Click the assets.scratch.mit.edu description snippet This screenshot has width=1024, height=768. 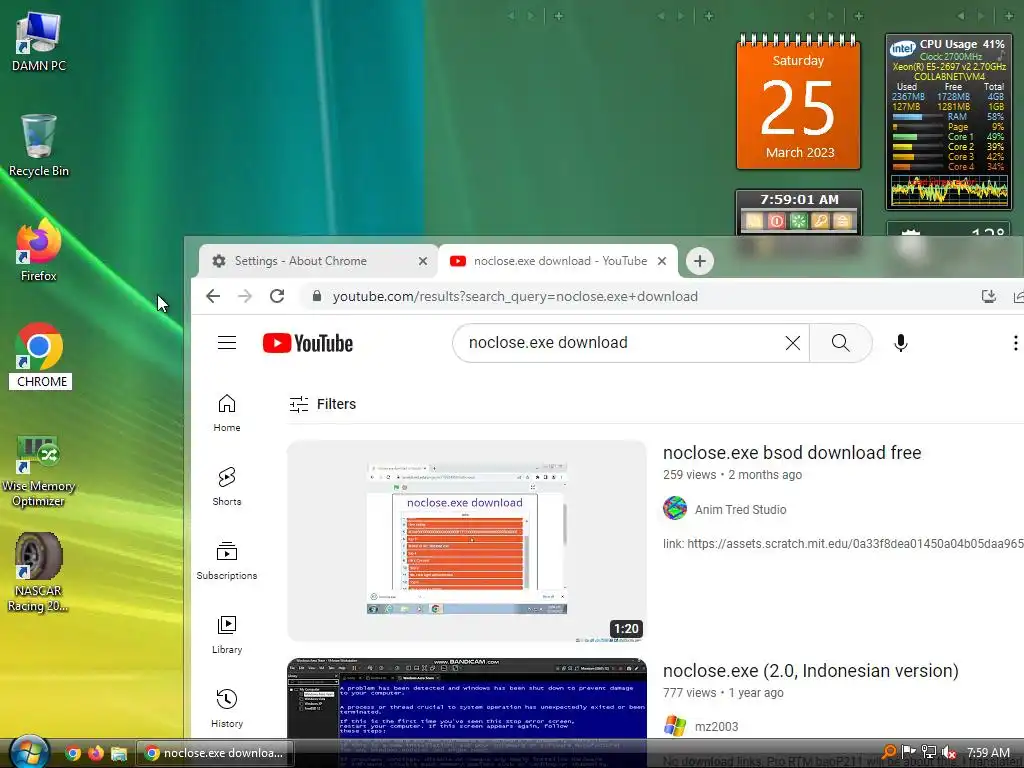tap(843, 543)
